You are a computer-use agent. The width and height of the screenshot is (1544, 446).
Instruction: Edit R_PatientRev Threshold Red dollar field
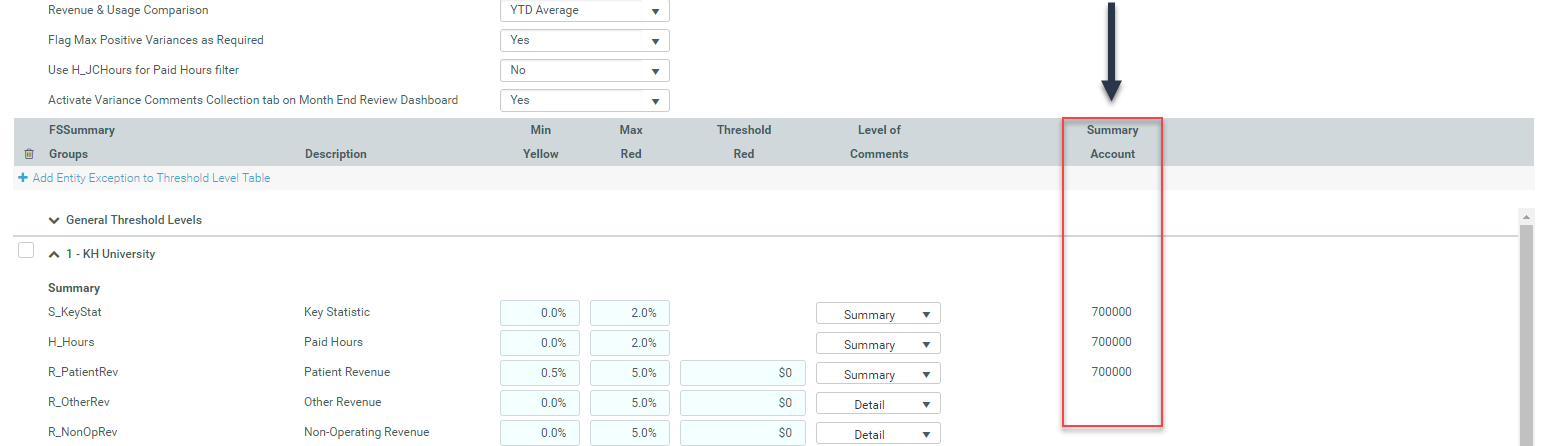point(742,373)
